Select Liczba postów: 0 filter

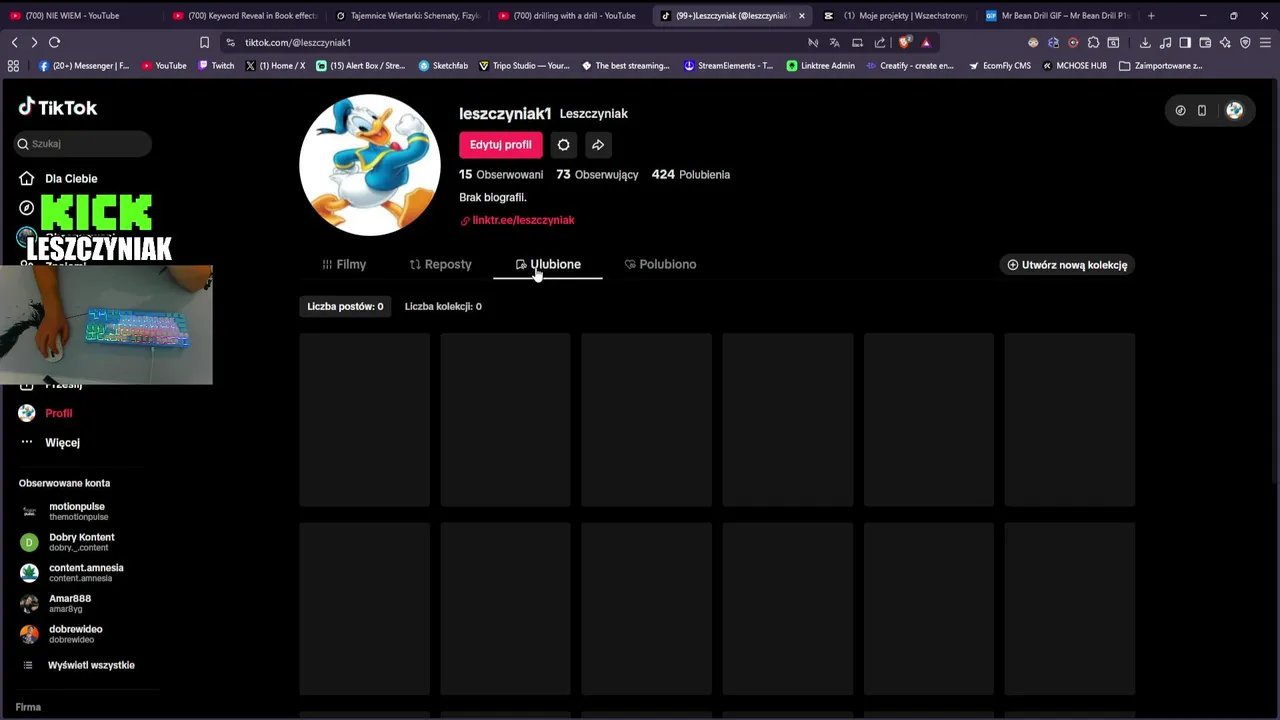[345, 306]
